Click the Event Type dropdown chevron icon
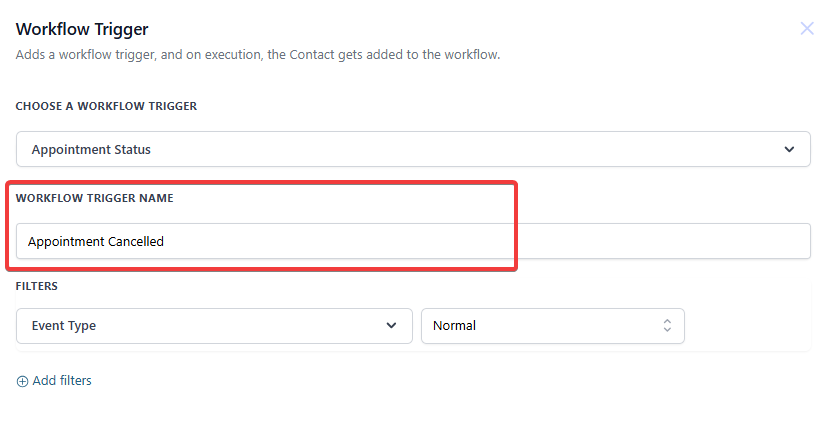The height and width of the screenshot is (428, 819). pyautogui.click(x=391, y=326)
